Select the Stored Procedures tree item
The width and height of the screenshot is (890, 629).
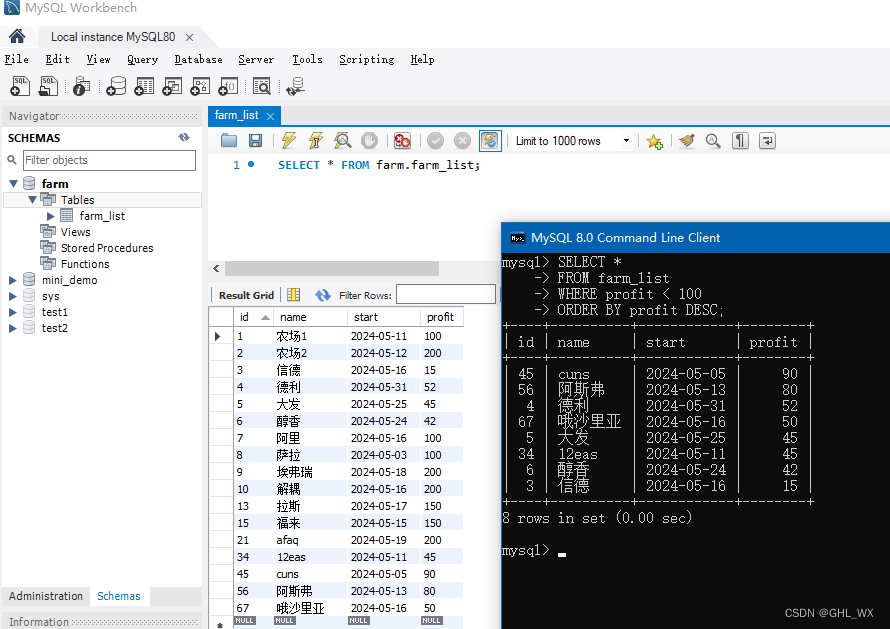point(107,248)
